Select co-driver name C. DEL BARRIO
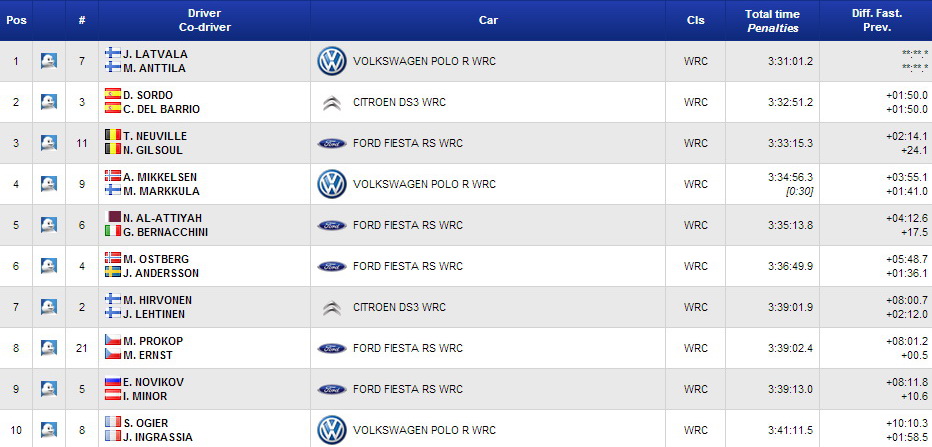Image resolution: width=932 pixels, height=447 pixels. (x=162, y=109)
